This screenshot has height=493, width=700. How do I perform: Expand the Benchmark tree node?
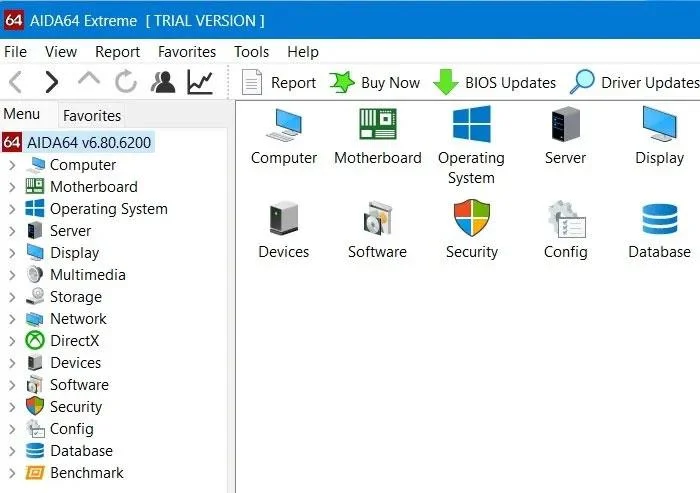pos(12,473)
